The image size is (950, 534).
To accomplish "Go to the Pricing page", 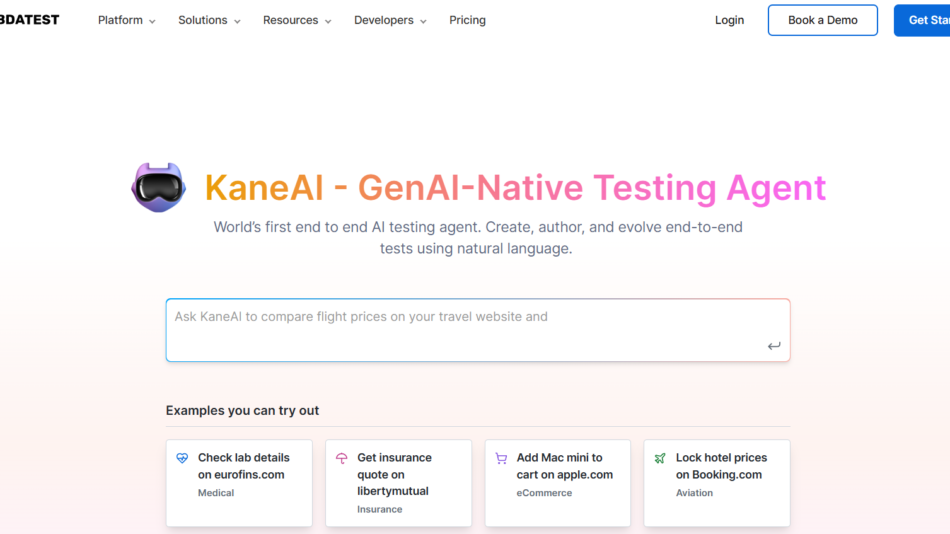I will (x=467, y=20).
